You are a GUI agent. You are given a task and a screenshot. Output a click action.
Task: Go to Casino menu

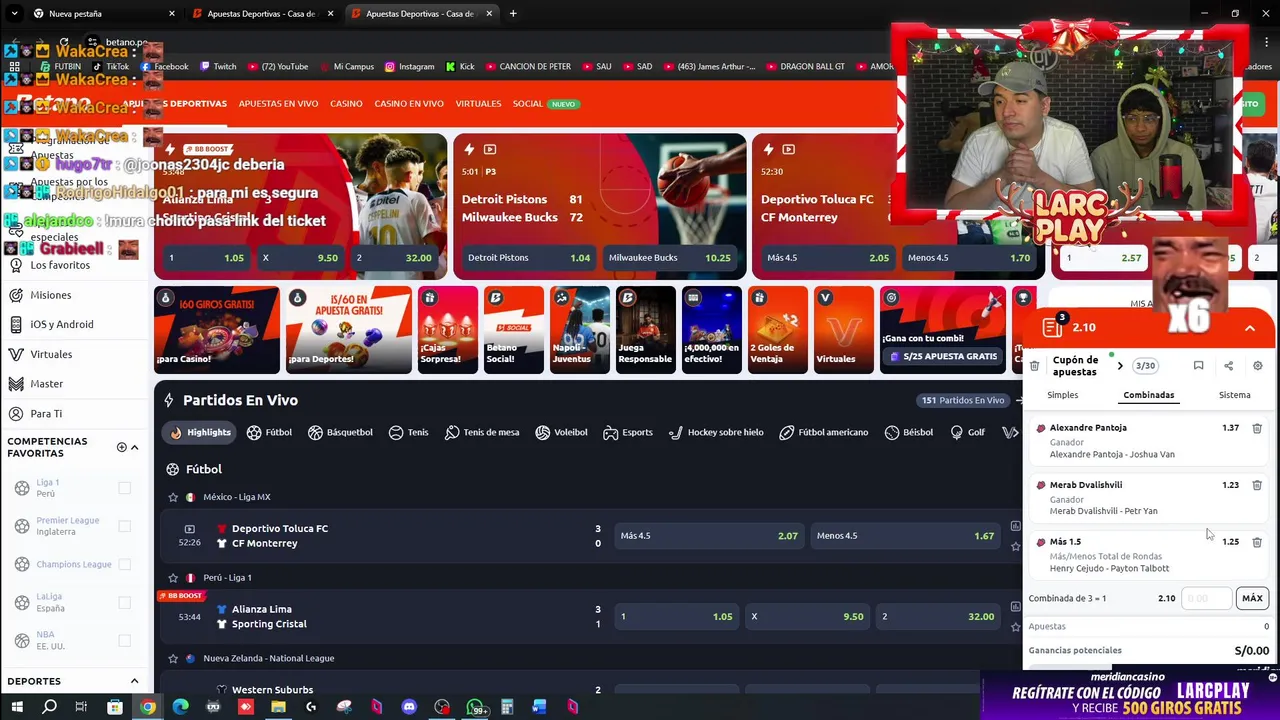[346, 104]
